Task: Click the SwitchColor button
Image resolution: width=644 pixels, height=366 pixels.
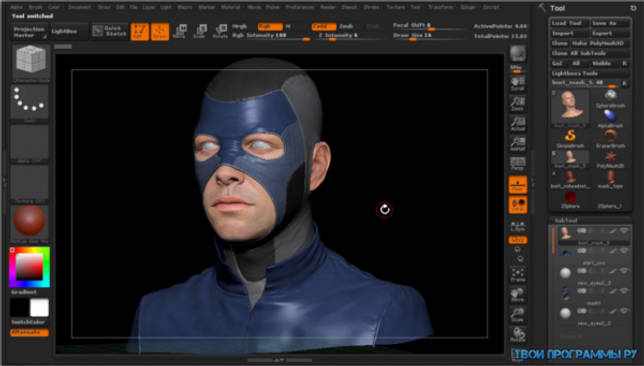Action: pos(28,322)
